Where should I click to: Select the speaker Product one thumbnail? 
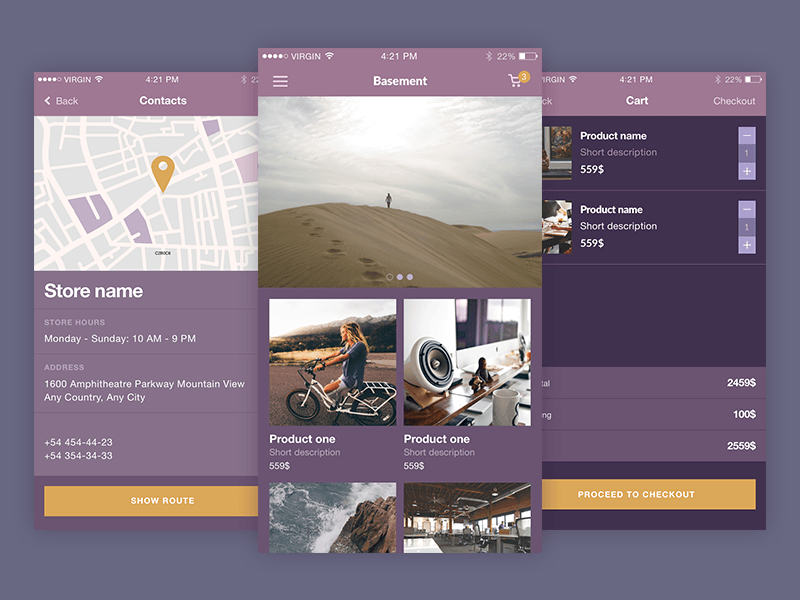468,365
